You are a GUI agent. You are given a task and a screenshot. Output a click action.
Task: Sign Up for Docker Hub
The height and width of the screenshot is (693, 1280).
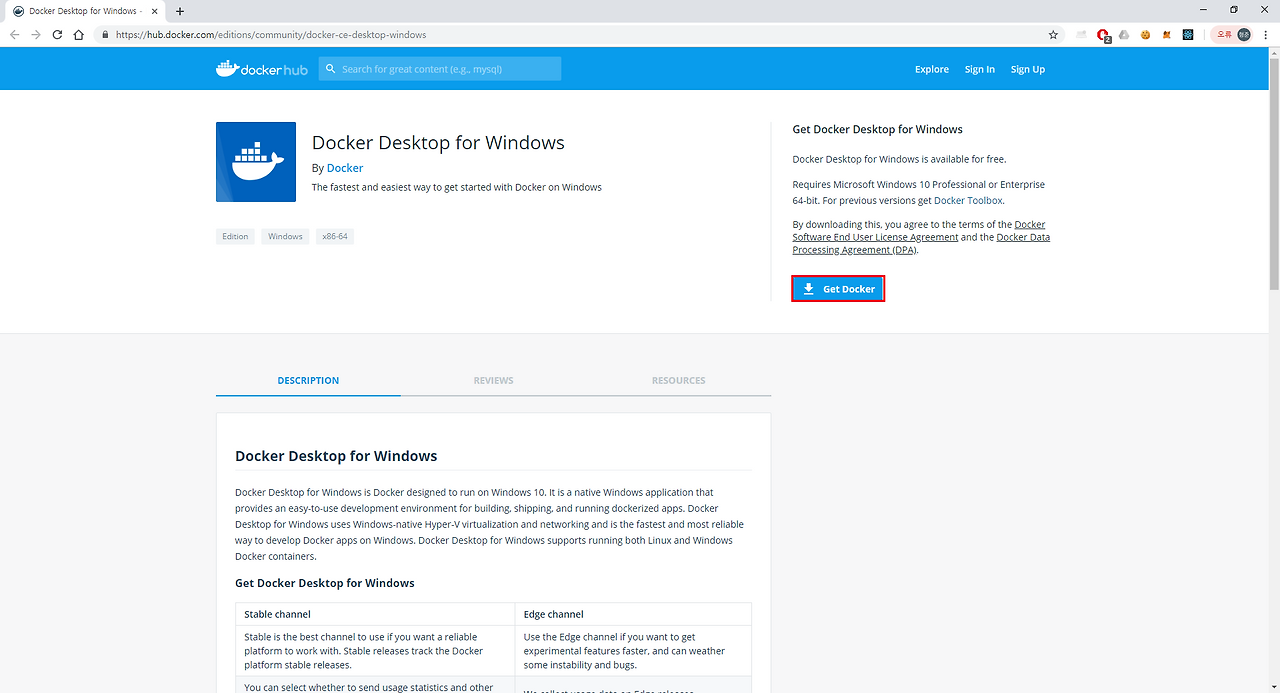click(1027, 68)
